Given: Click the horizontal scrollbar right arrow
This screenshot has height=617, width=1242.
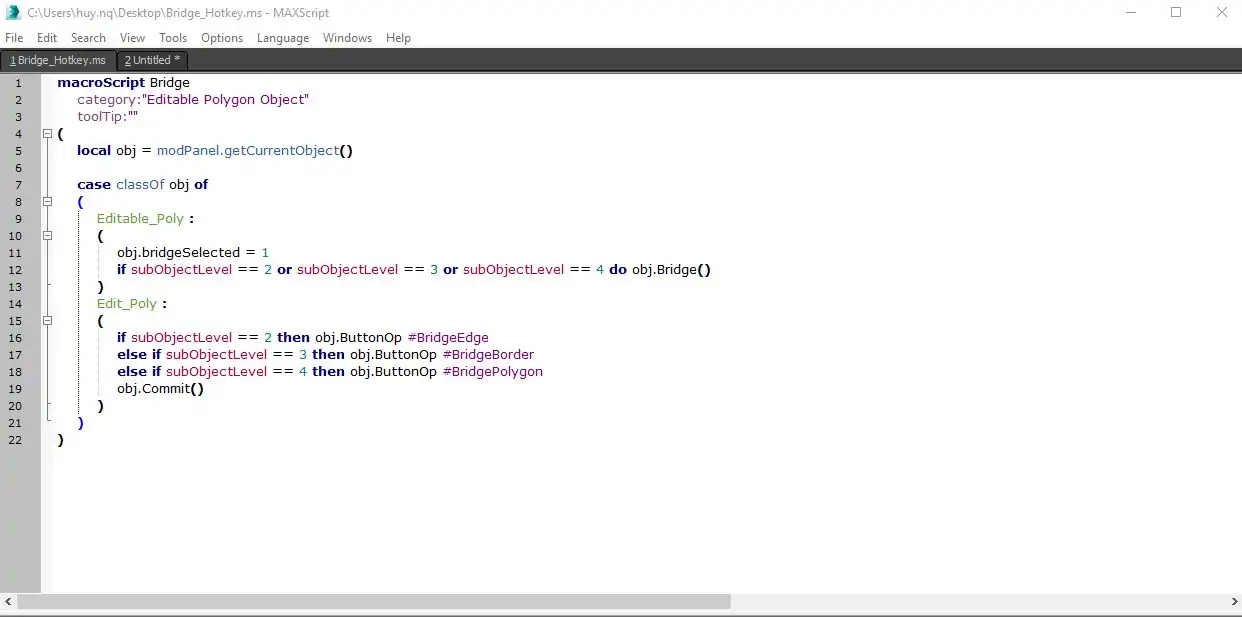Looking at the screenshot, I should (1233, 602).
